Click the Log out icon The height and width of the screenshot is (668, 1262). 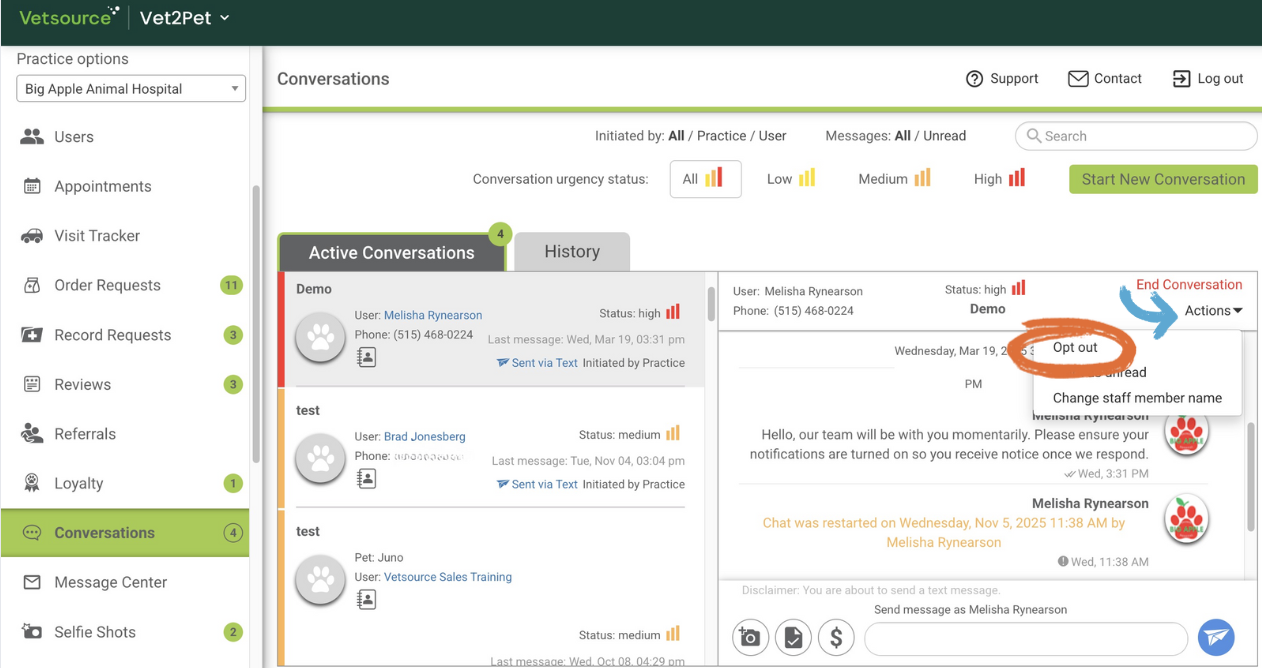pos(1181,79)
